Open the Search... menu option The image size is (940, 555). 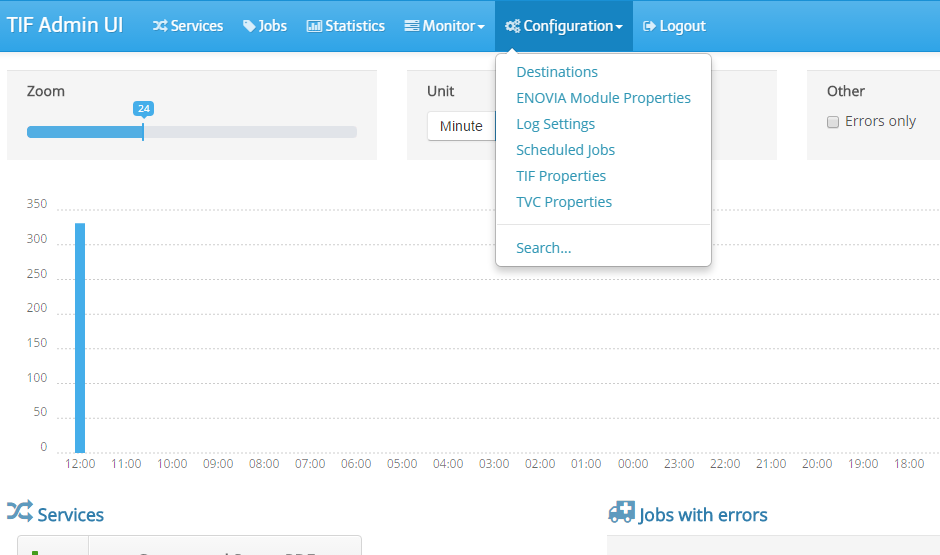tap(543, 248)
